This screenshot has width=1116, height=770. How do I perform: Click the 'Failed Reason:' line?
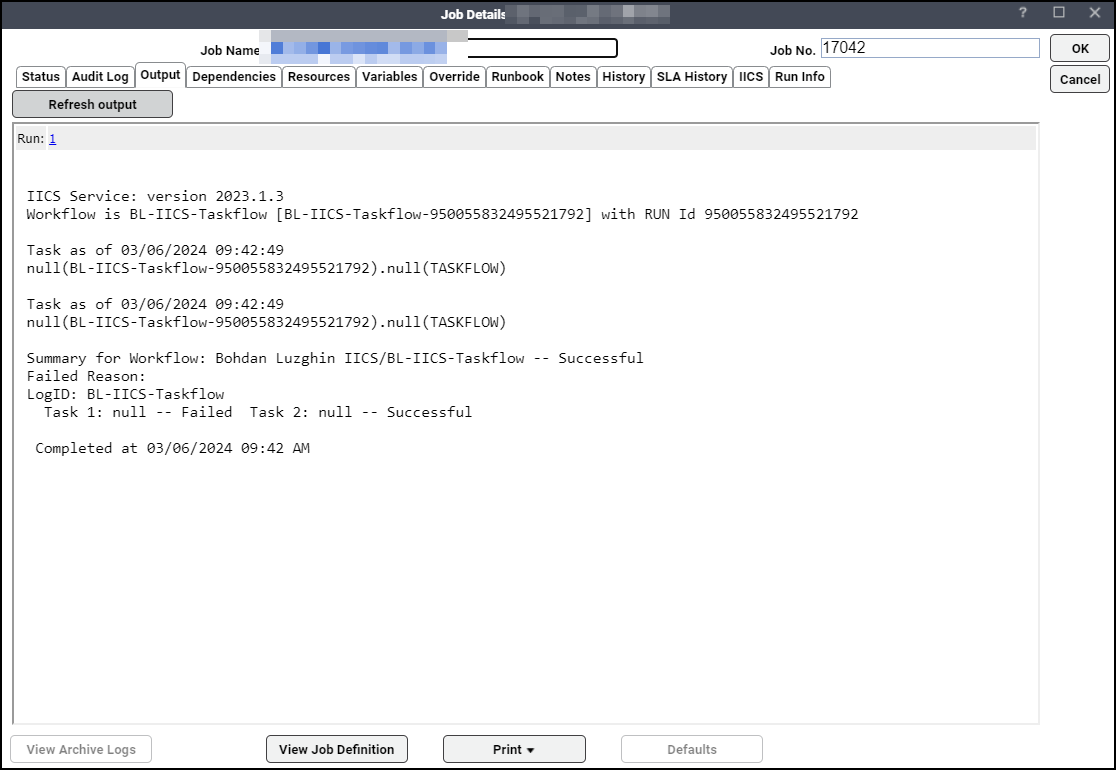click(x=86, y=376)
